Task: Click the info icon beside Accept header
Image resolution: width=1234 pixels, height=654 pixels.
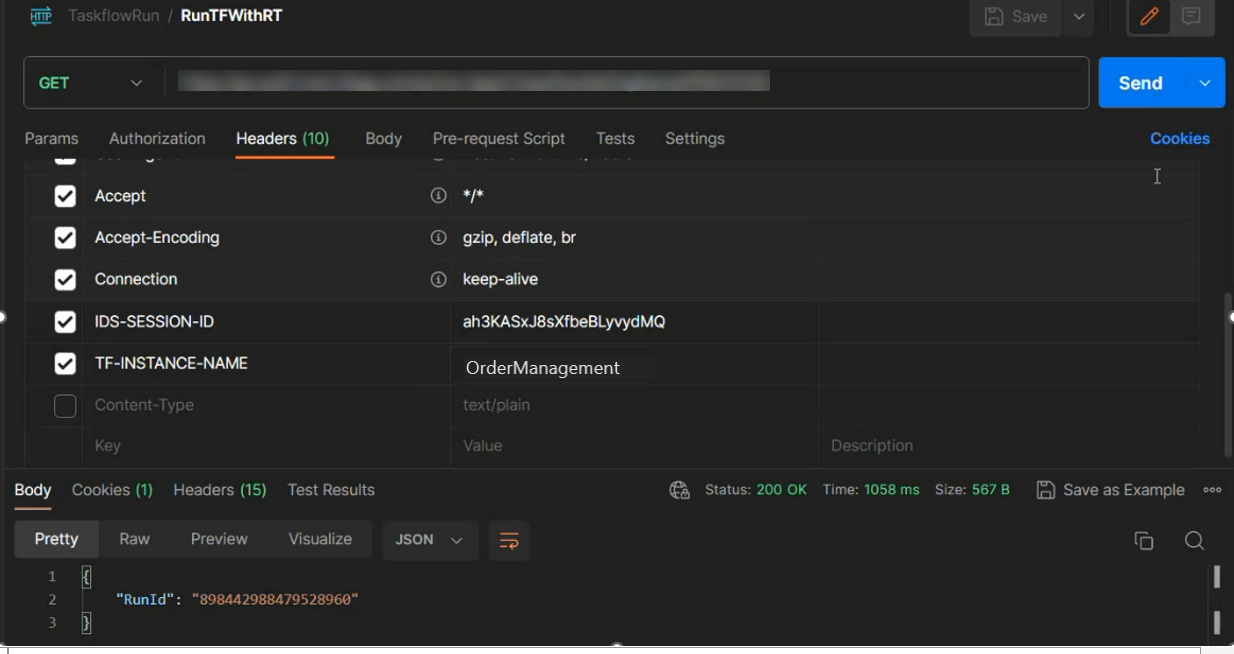Action: point(438,196)
